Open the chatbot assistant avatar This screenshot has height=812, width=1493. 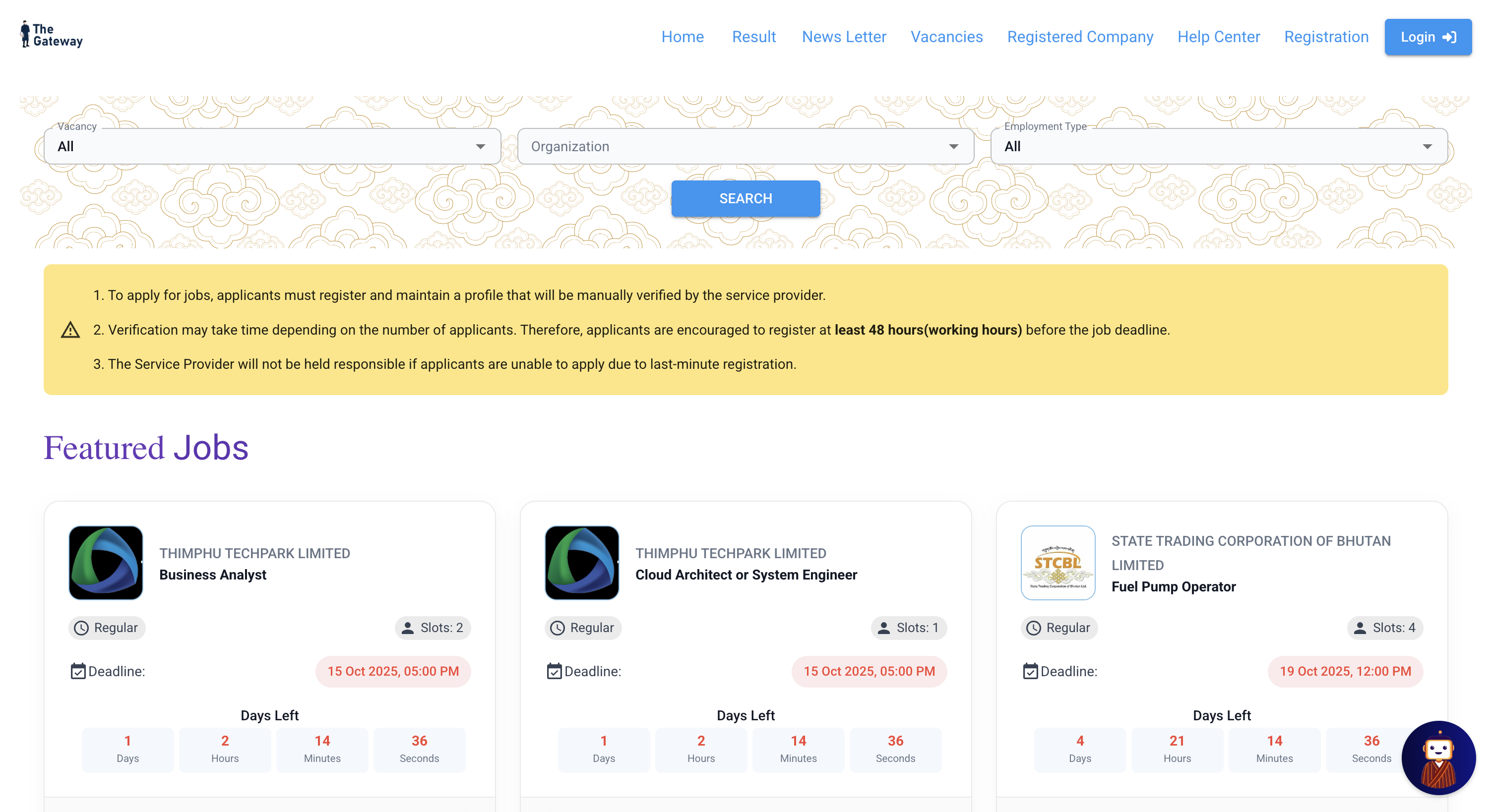(1438, 757)
